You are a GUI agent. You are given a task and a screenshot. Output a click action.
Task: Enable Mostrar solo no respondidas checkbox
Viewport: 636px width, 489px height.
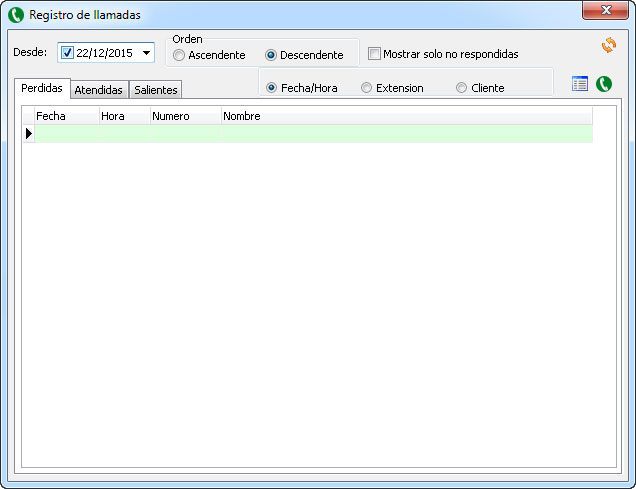click(x=374, y=54)
